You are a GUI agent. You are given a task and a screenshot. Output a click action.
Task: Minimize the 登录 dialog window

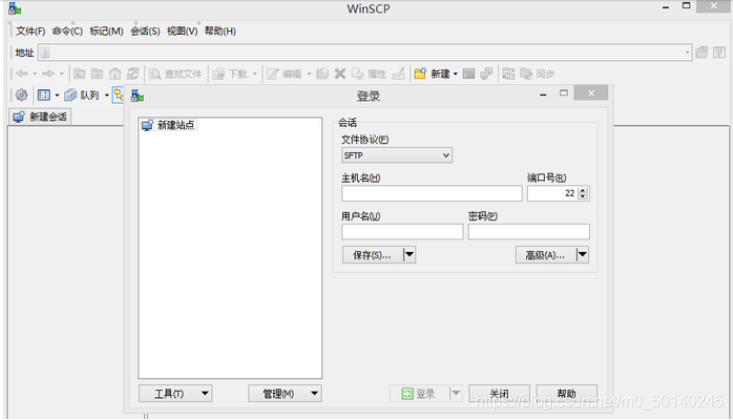(543, 94)
